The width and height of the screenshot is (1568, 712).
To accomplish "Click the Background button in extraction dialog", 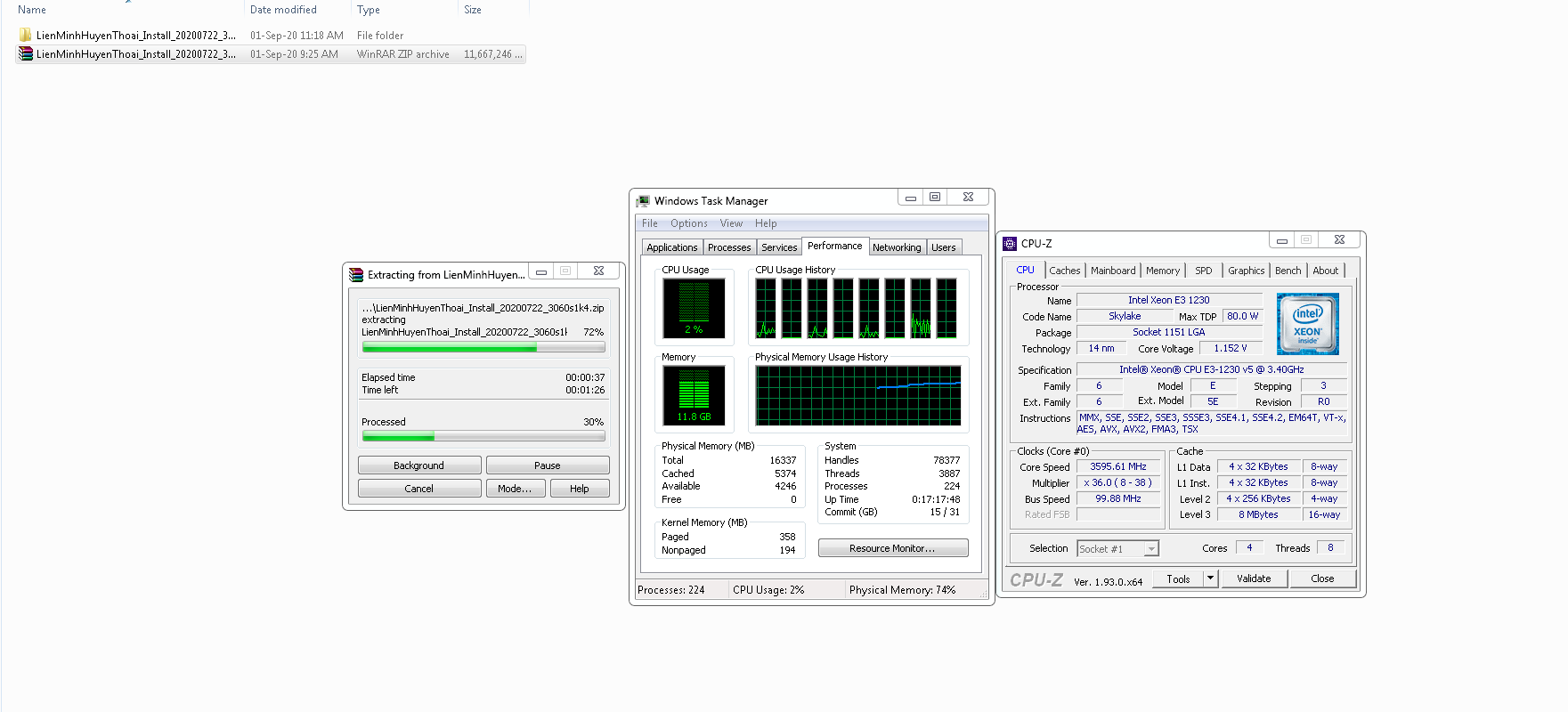I will 419,465.
